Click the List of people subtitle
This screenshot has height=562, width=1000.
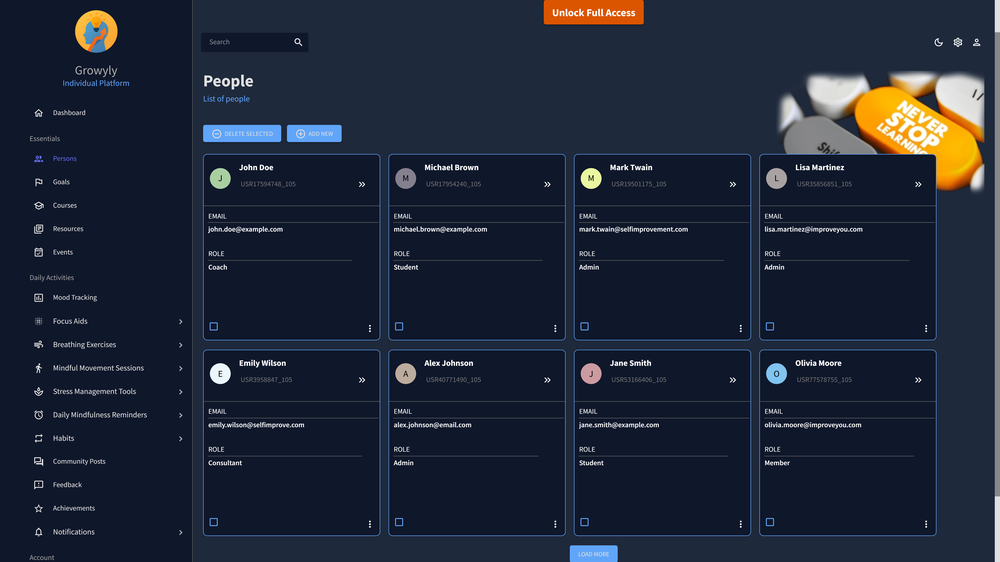pyautogui.click(x=226, y=99)
